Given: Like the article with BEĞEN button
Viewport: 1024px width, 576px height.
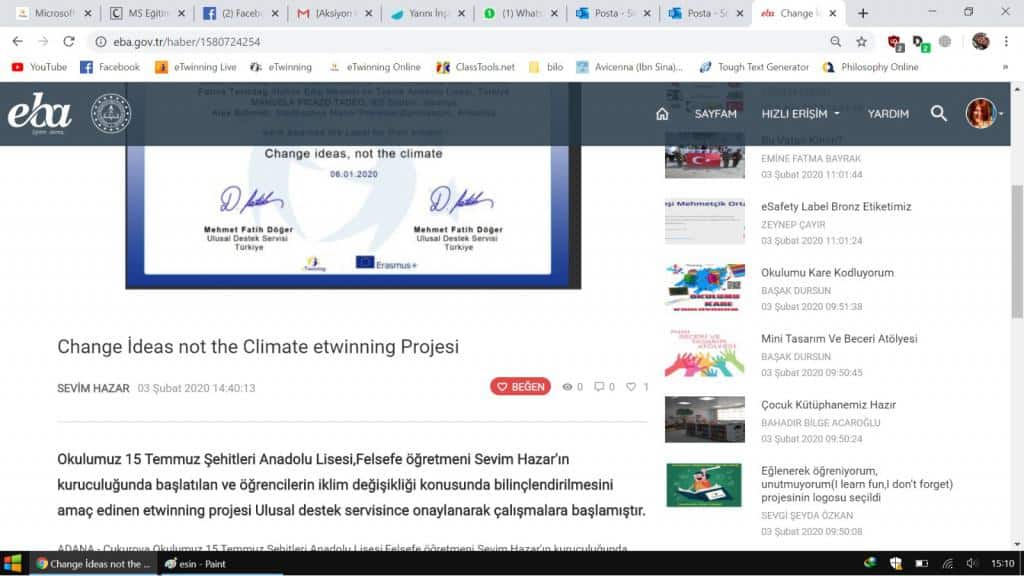Looking at the screenshot, I should pyautogui.click(x=520, y=387).
